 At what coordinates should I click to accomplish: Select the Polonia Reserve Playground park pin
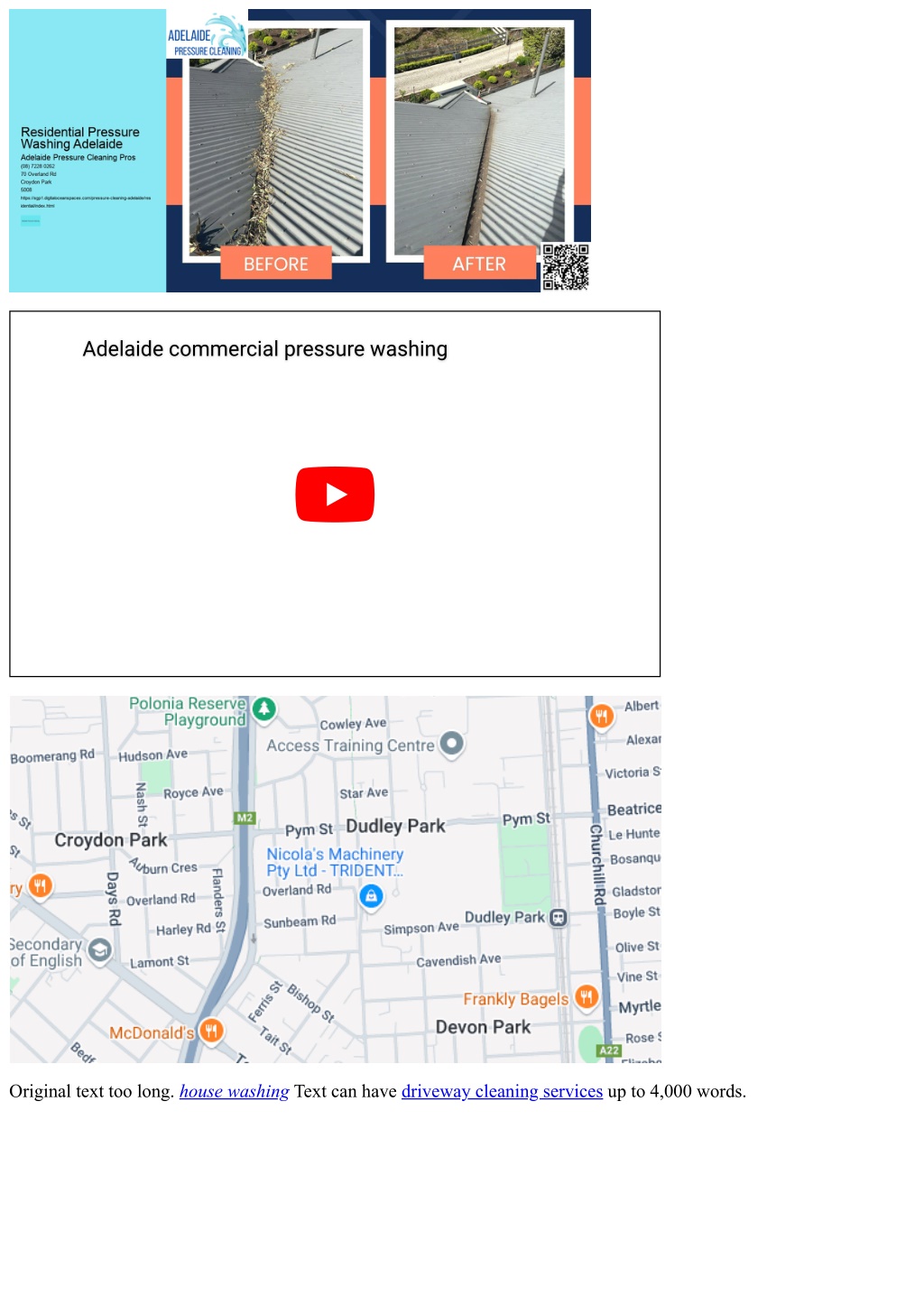264,709
